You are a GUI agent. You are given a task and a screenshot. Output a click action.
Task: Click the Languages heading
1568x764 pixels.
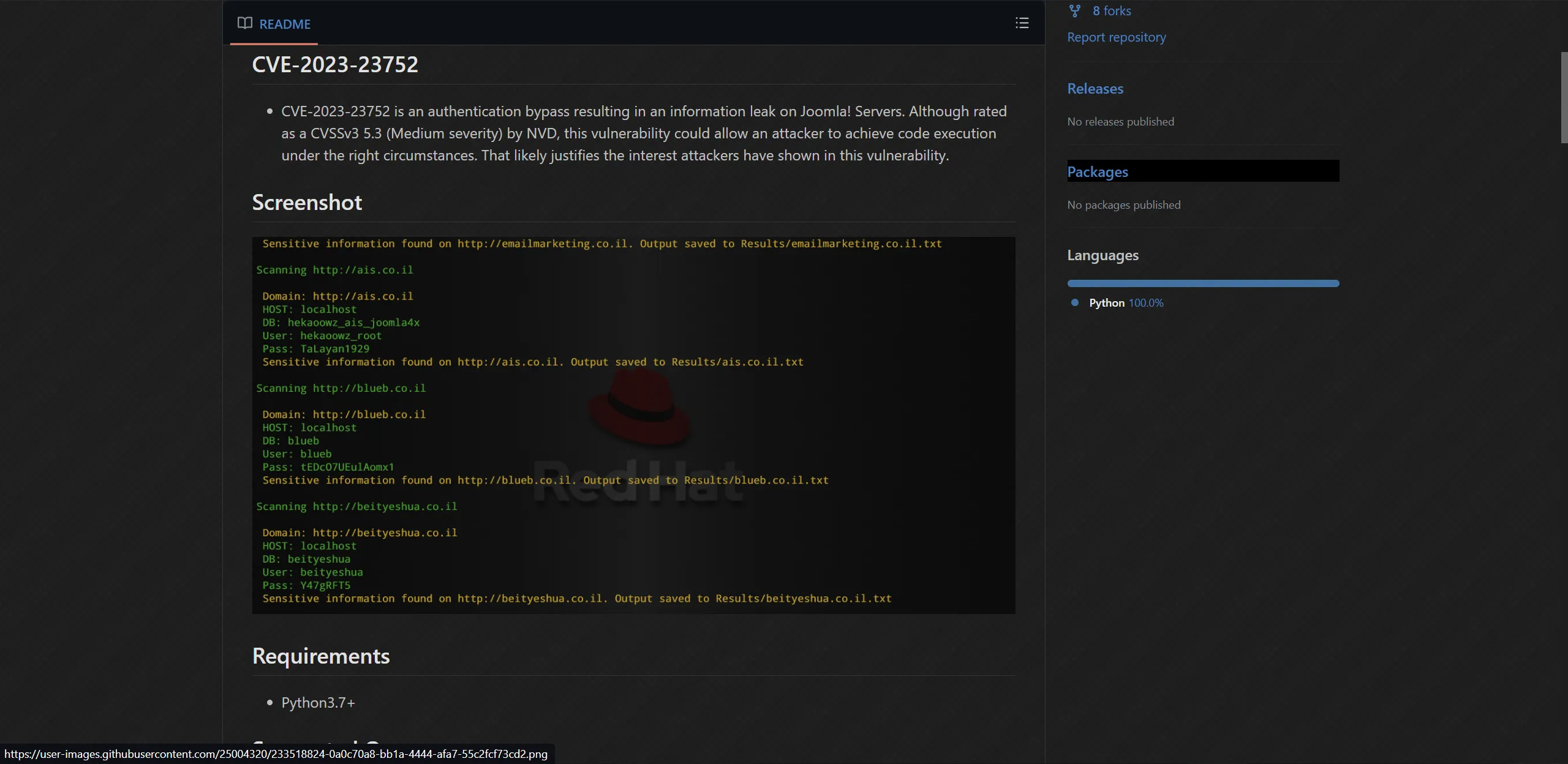1102,255
